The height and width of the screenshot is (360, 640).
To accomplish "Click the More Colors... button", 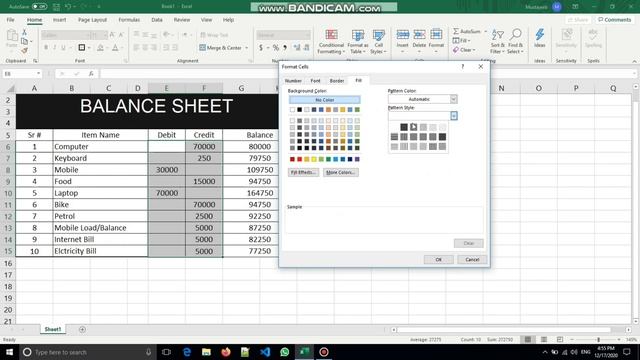I will coord(340,172).
